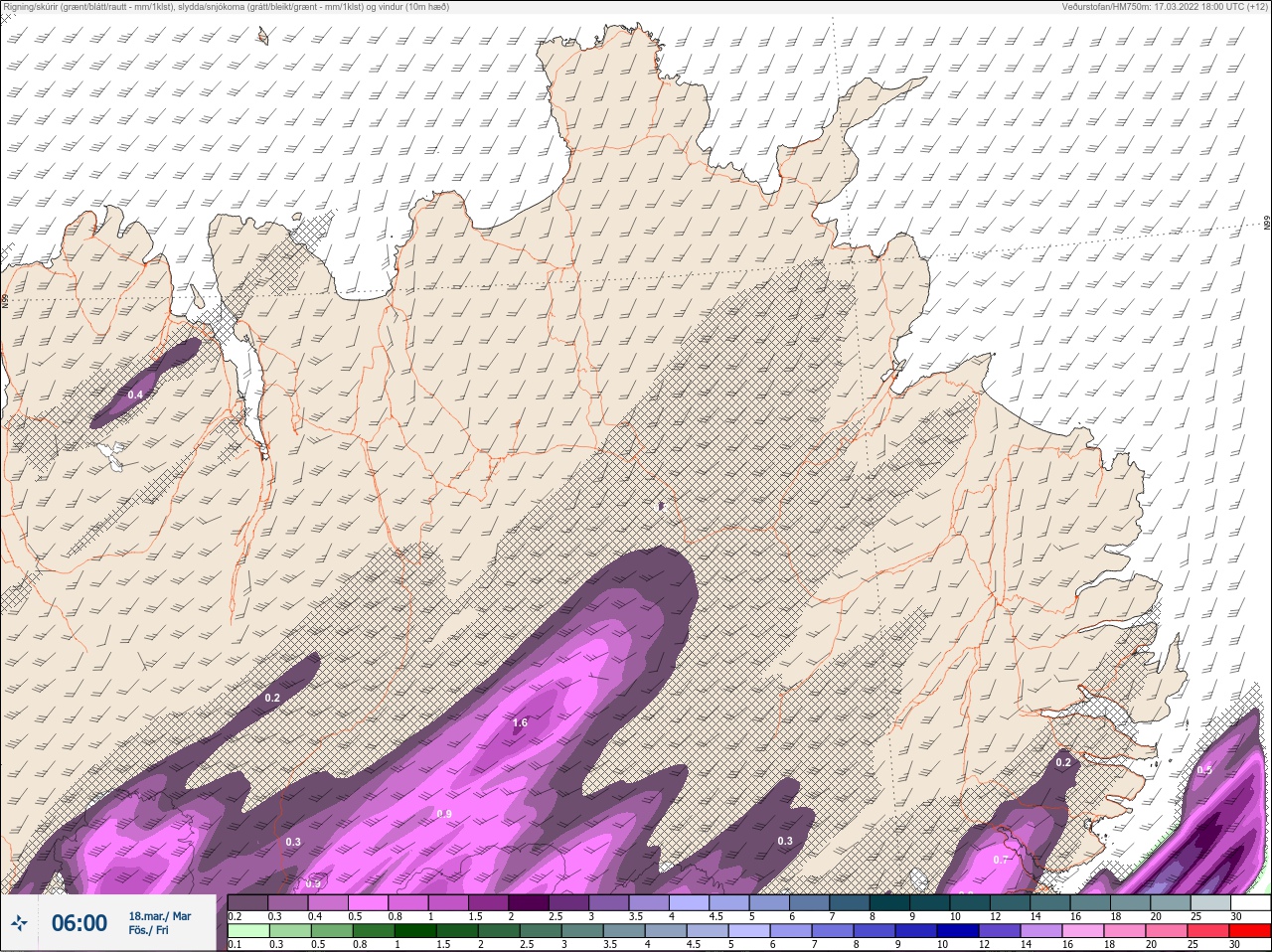Click the 0.9 value in the pink snow band
This screenshot has height=952, width=1272.
pos(444,814)
